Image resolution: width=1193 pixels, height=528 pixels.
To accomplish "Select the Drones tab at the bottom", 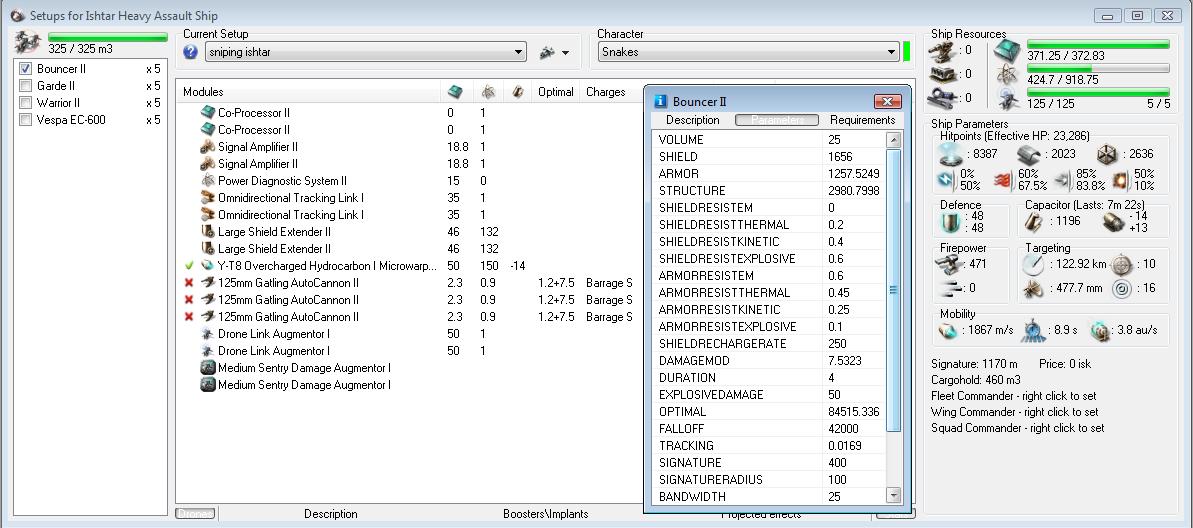I will point(195,514).
